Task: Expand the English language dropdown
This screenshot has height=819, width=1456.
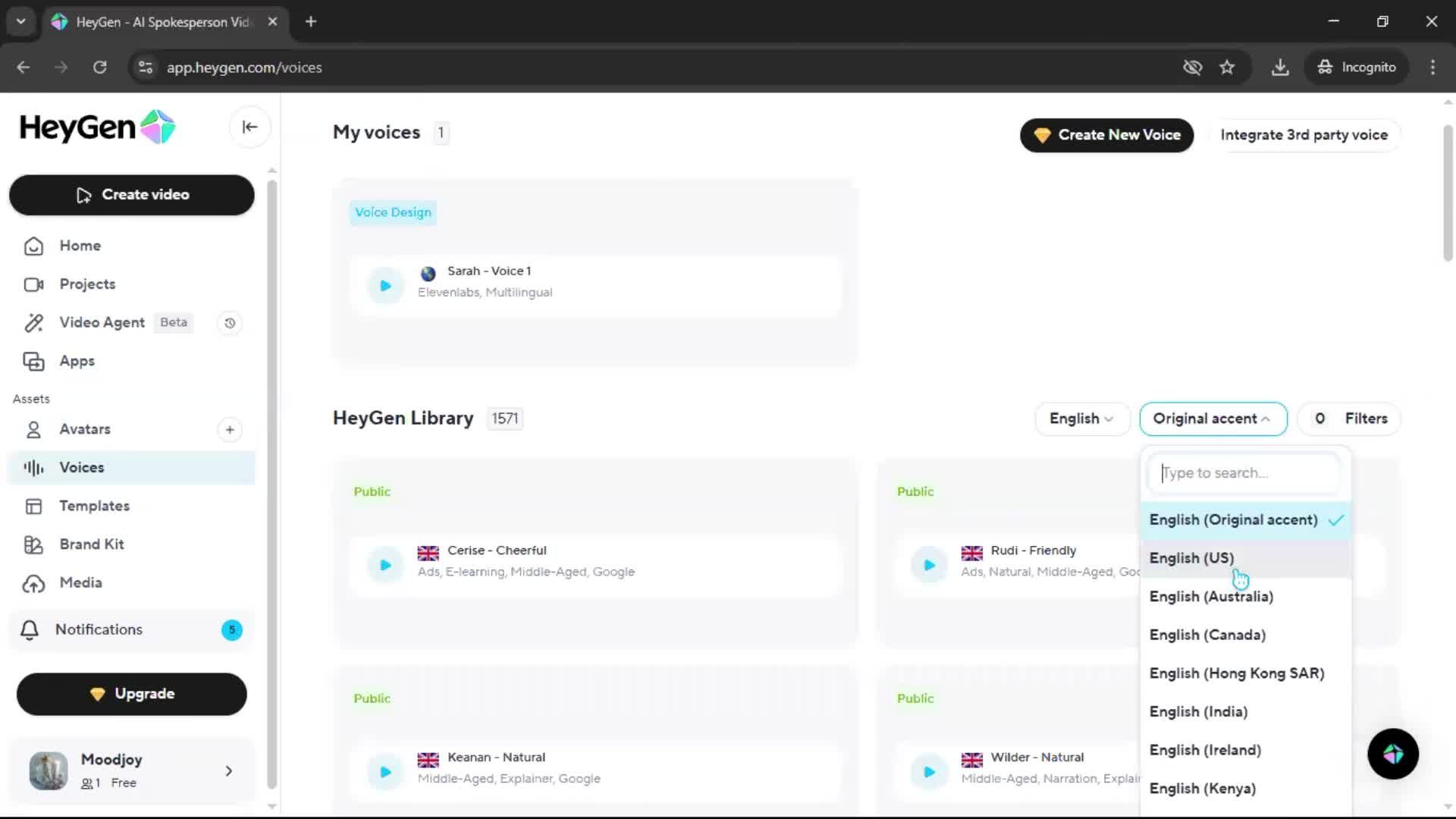Action: click(x=1081, y=419)
